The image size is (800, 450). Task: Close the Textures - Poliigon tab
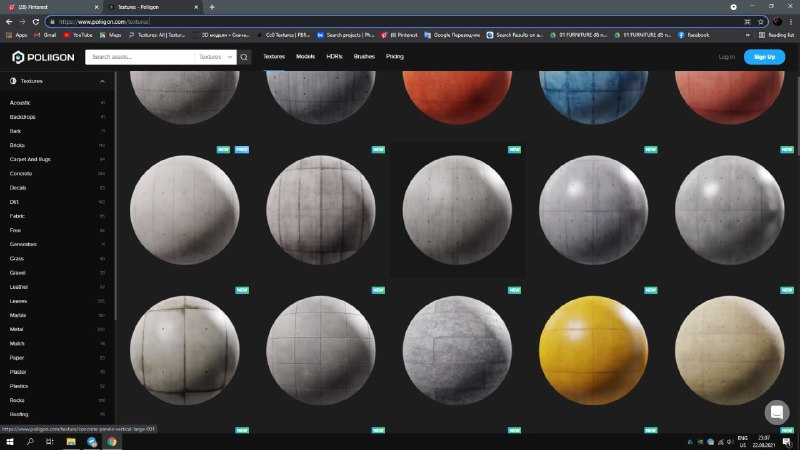pyautogui.click(x=196, y=7)
